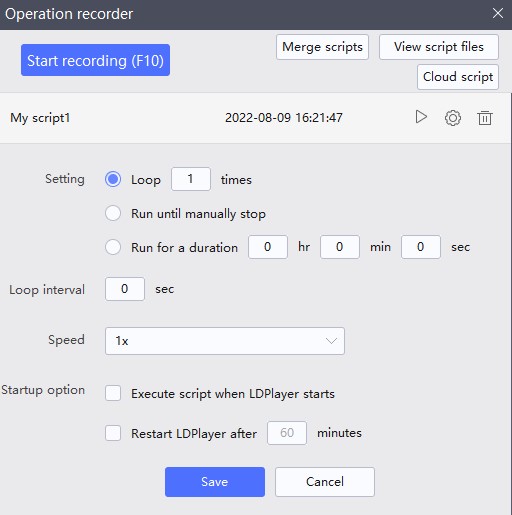The image size is (512, 515).
Task: Edit the loop times count field
Action: click(191, 179)
